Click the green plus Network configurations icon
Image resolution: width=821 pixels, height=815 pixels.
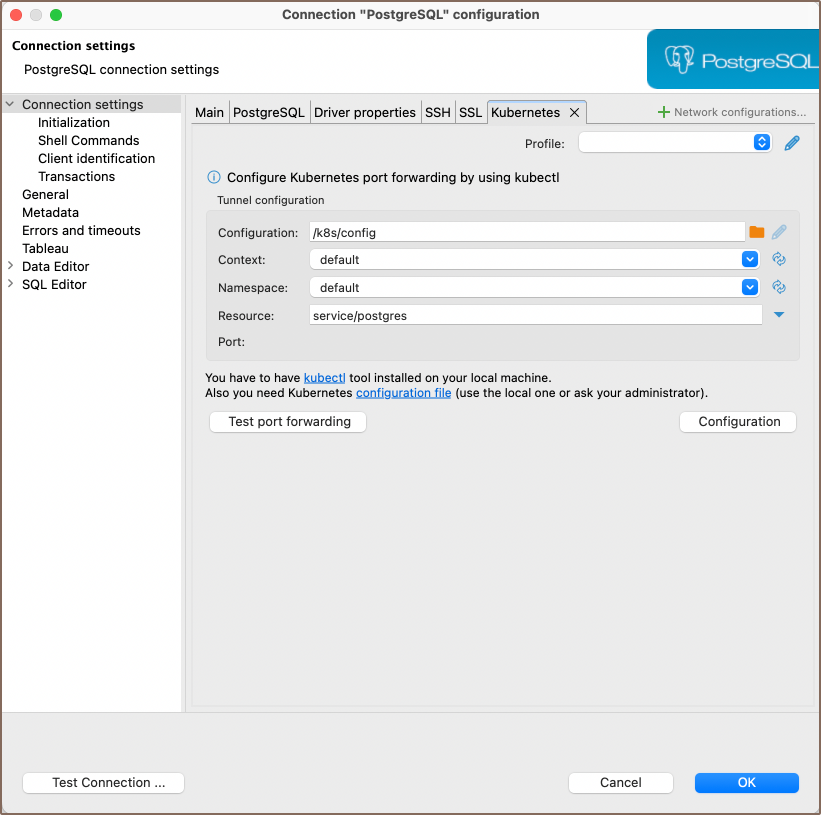click(x=663, y=112)
